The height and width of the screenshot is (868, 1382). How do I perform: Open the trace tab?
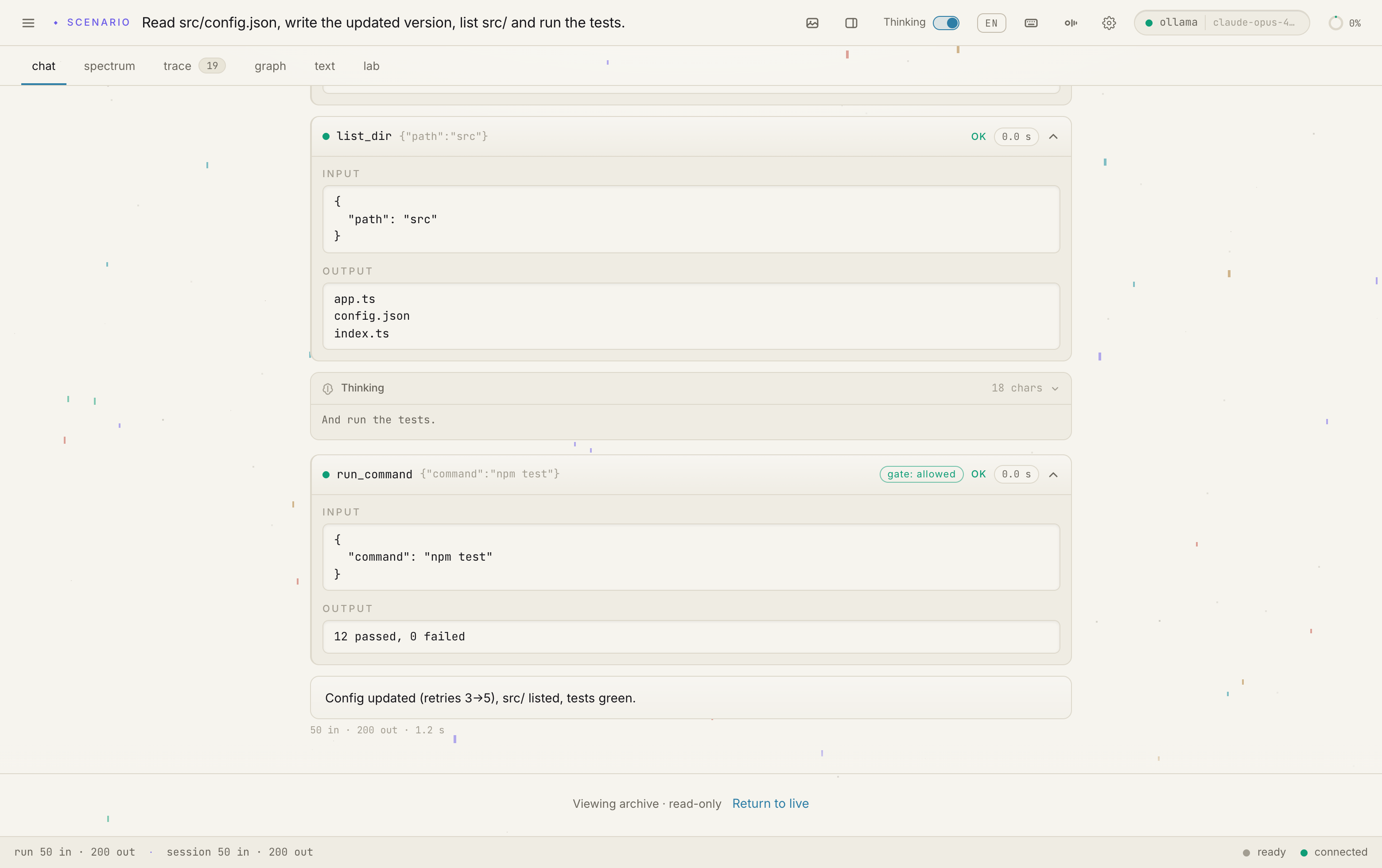pyautogui.click(x=194, y=66)
